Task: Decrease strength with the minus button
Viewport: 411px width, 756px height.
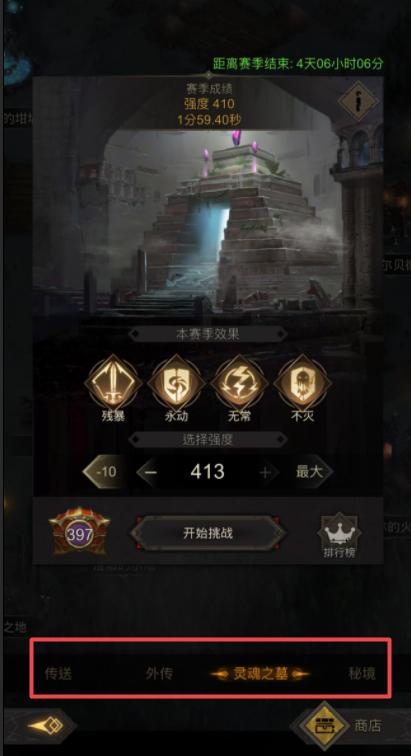Action: (x=151, y=472)
